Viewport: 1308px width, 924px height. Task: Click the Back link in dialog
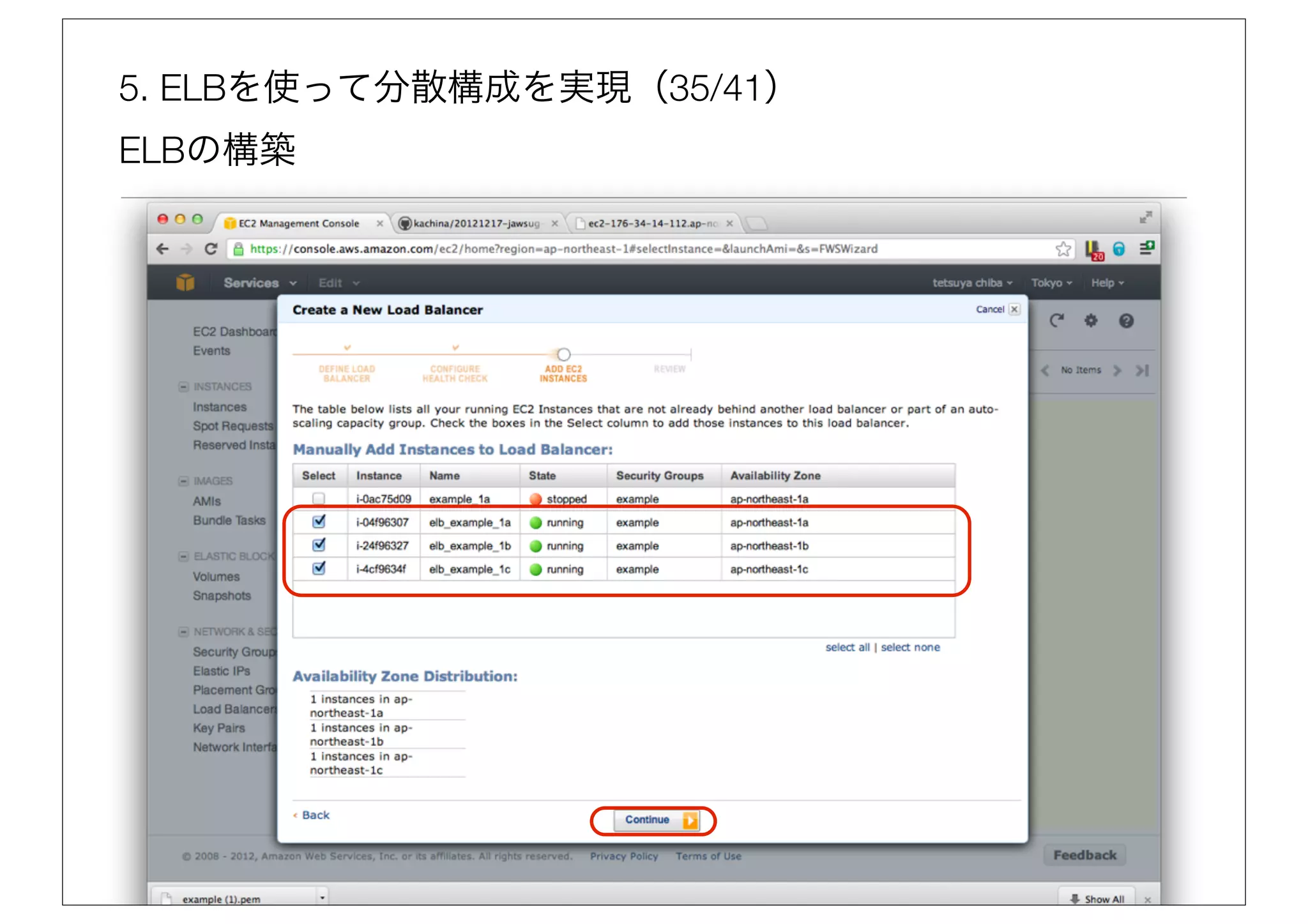click(316, 815)
